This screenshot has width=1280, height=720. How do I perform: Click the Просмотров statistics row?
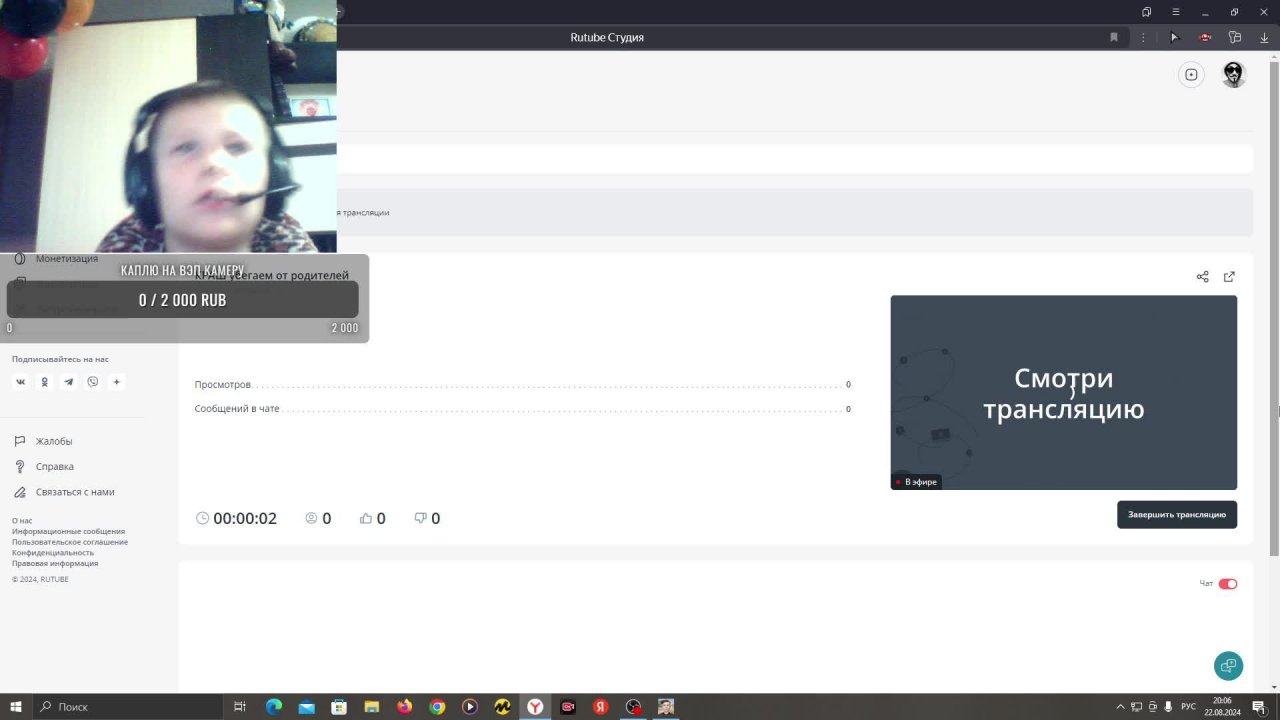coord(523,384)
